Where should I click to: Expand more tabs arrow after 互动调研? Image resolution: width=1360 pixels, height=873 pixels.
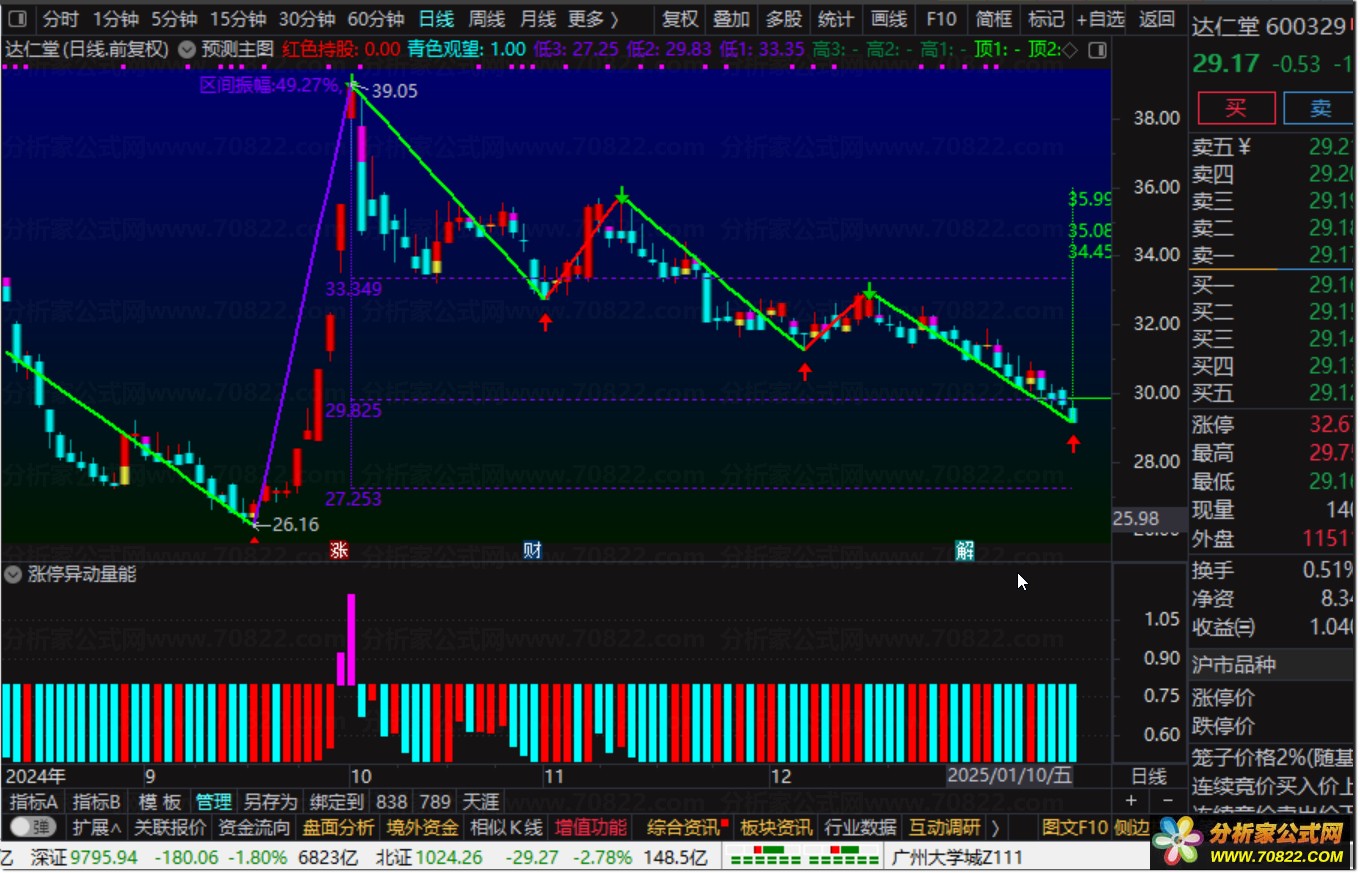[x=995, y=827]
